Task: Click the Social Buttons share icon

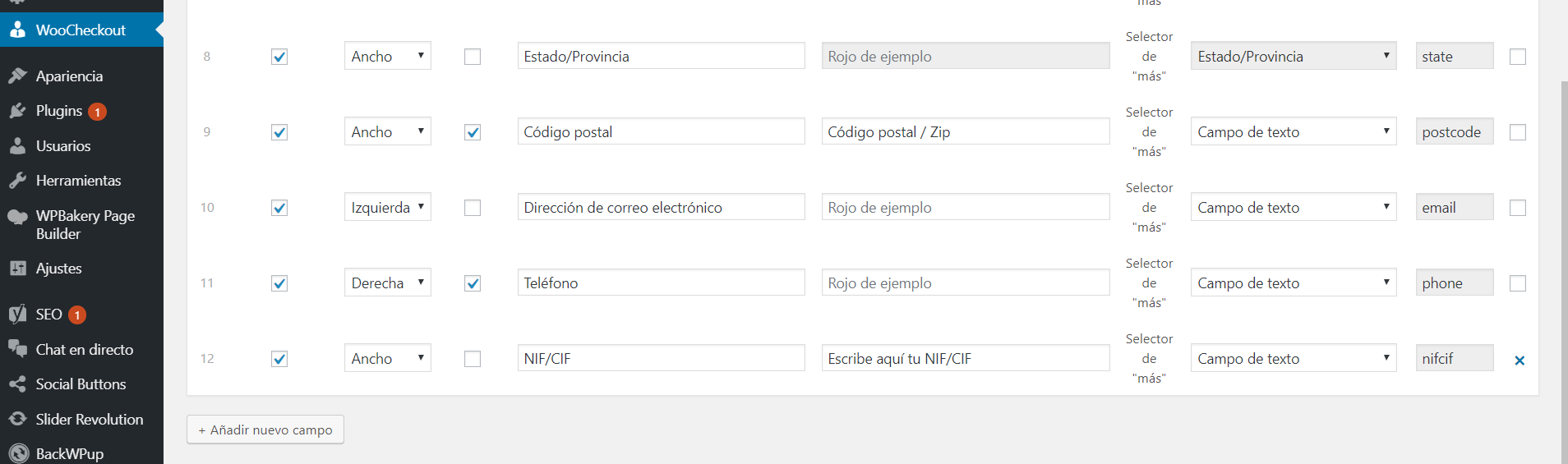Action: pos(17,384)
